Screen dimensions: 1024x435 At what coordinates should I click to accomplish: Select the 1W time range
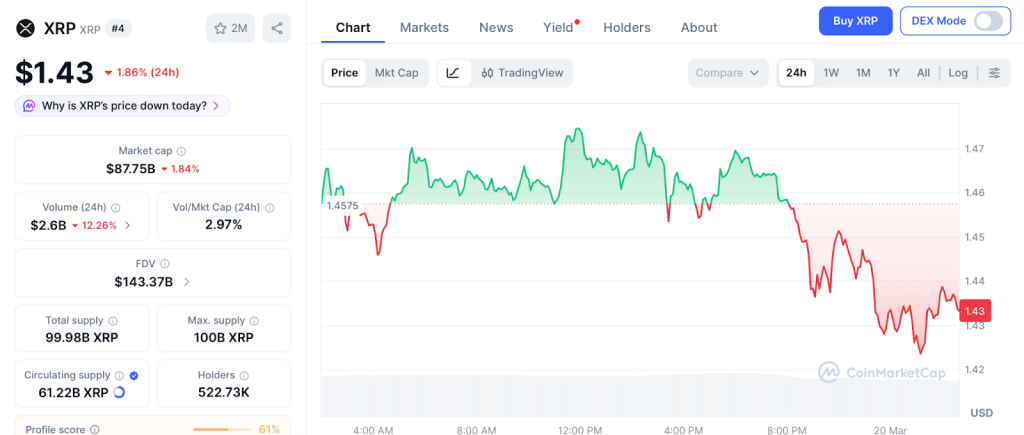[831, 73]
